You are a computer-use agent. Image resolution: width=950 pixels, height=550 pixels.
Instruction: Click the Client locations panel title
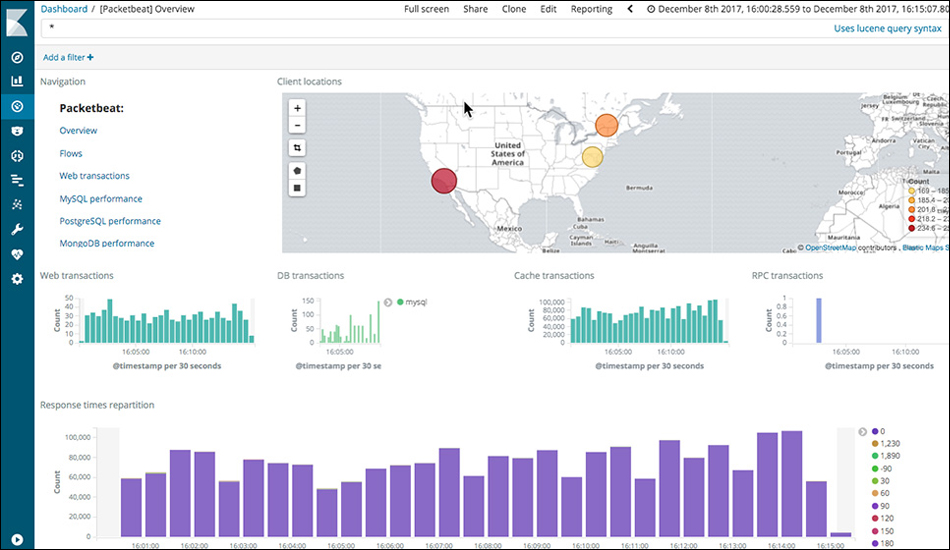tap(309, 82)
